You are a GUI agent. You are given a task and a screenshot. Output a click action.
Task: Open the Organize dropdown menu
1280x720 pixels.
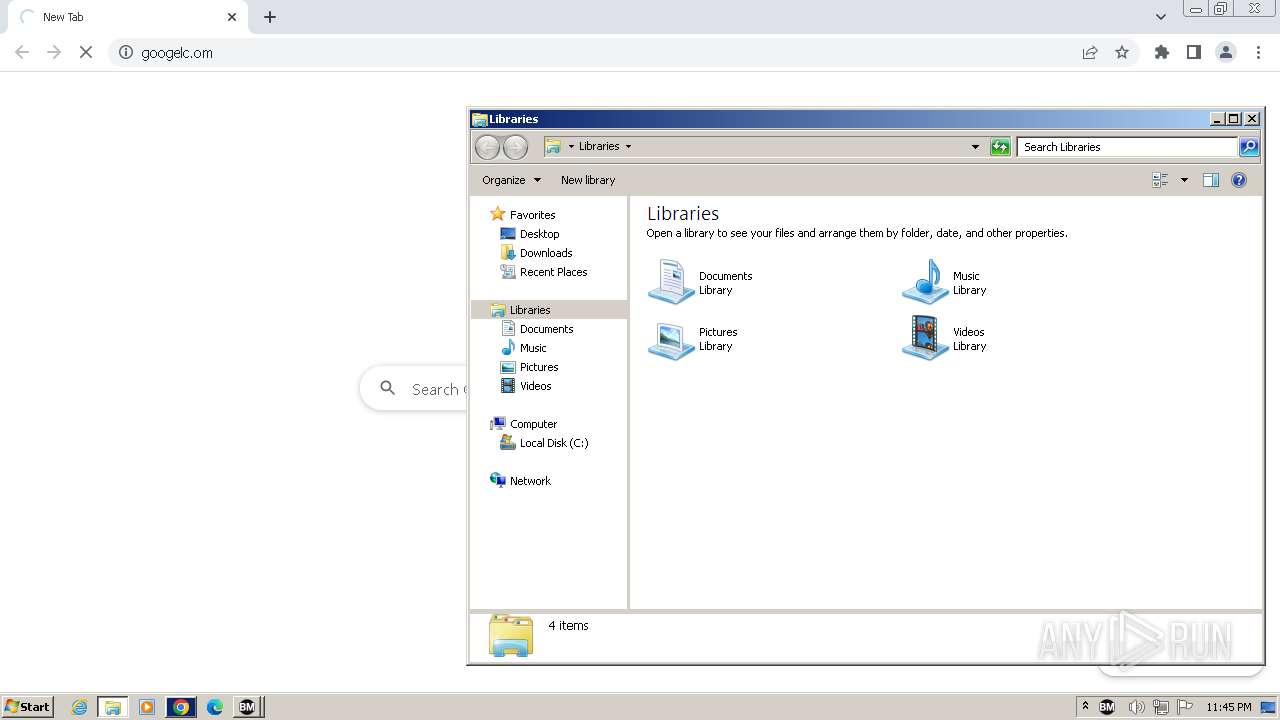tap(511, 180)
